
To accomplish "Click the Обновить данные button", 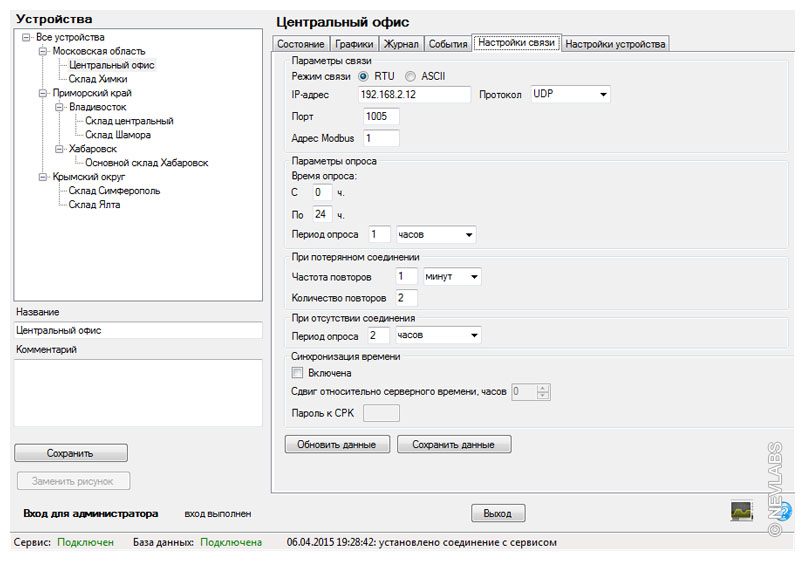I will (337, 444).
